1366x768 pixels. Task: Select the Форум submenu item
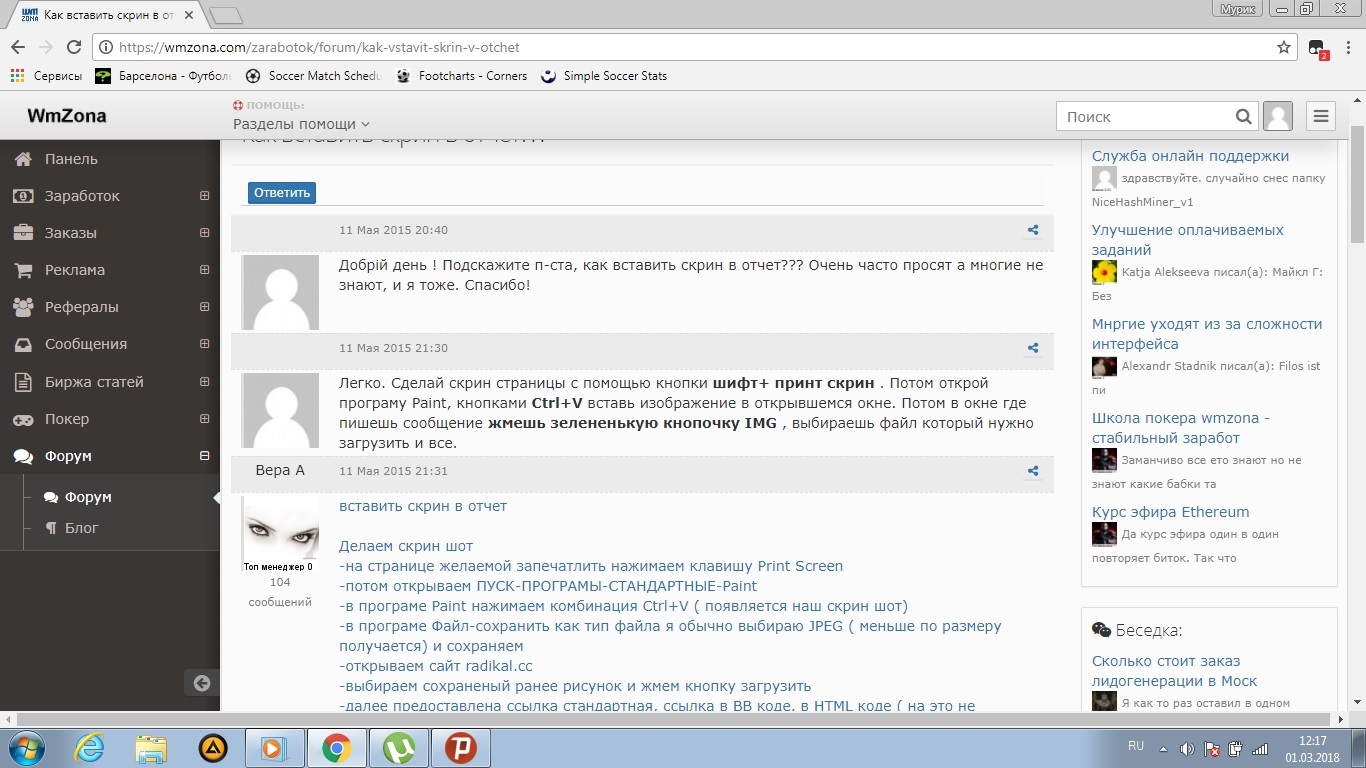88,497
